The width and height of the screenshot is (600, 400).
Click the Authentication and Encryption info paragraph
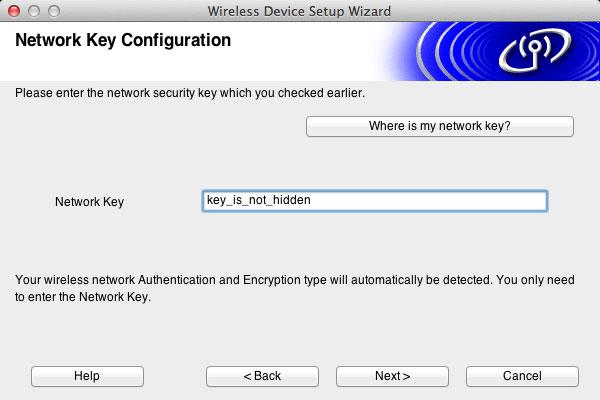[x=295, y=288]
